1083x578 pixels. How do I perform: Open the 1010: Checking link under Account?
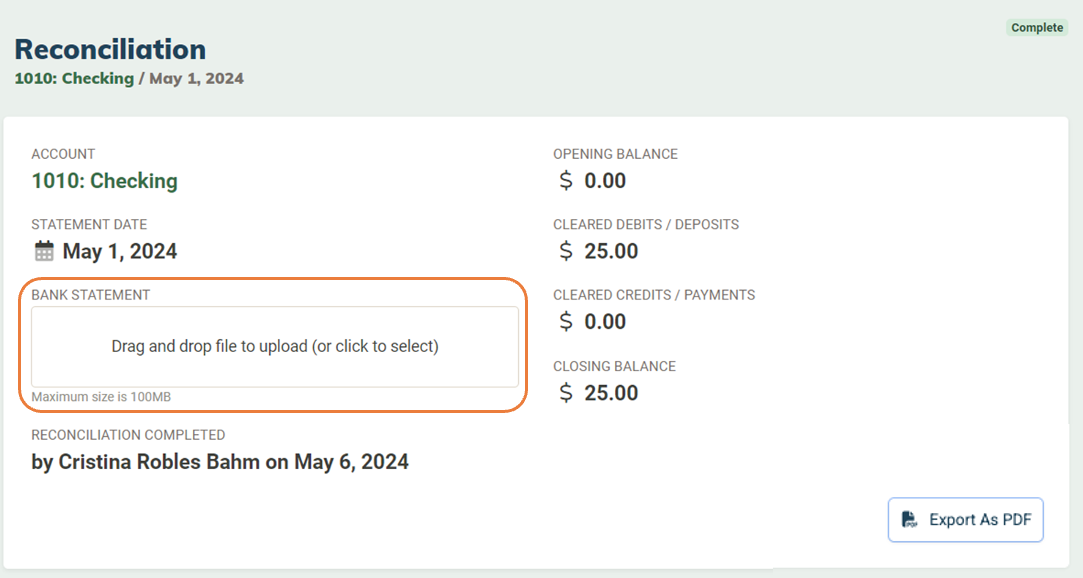tap(104, 181)
